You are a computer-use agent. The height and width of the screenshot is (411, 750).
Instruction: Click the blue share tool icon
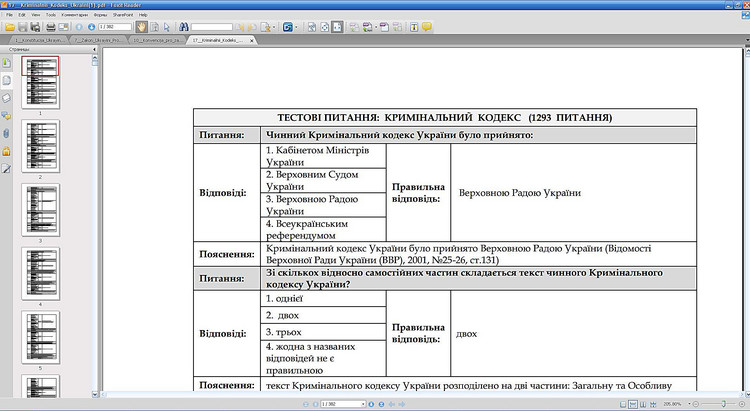pyautogui.click(x=287, y=27)
